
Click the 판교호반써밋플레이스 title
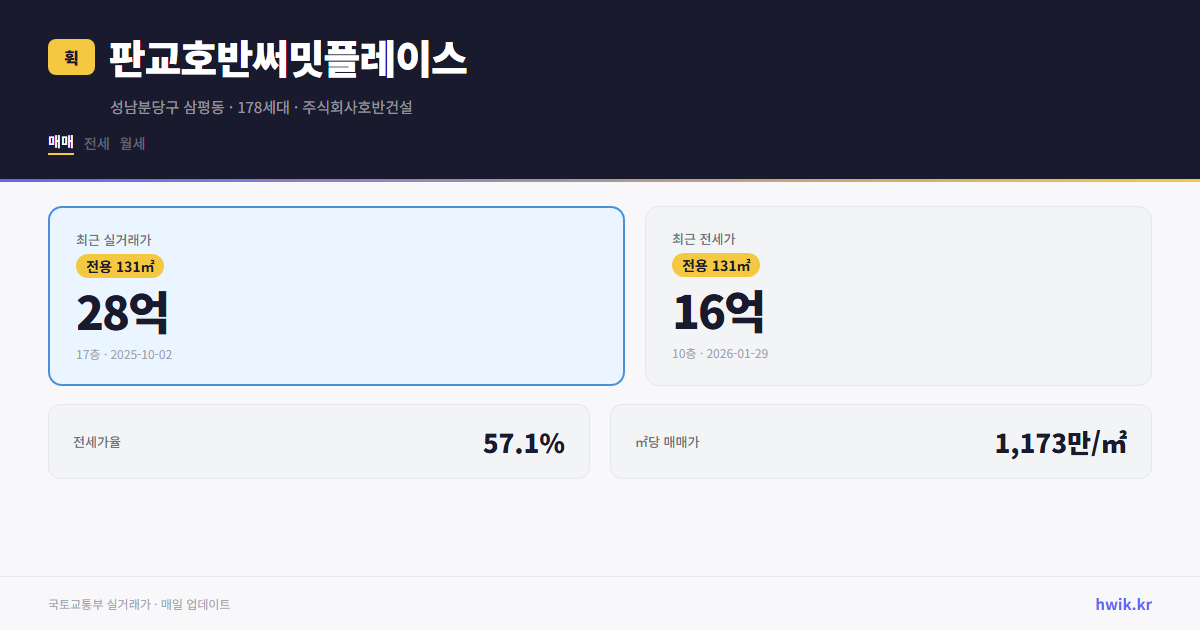288,58
